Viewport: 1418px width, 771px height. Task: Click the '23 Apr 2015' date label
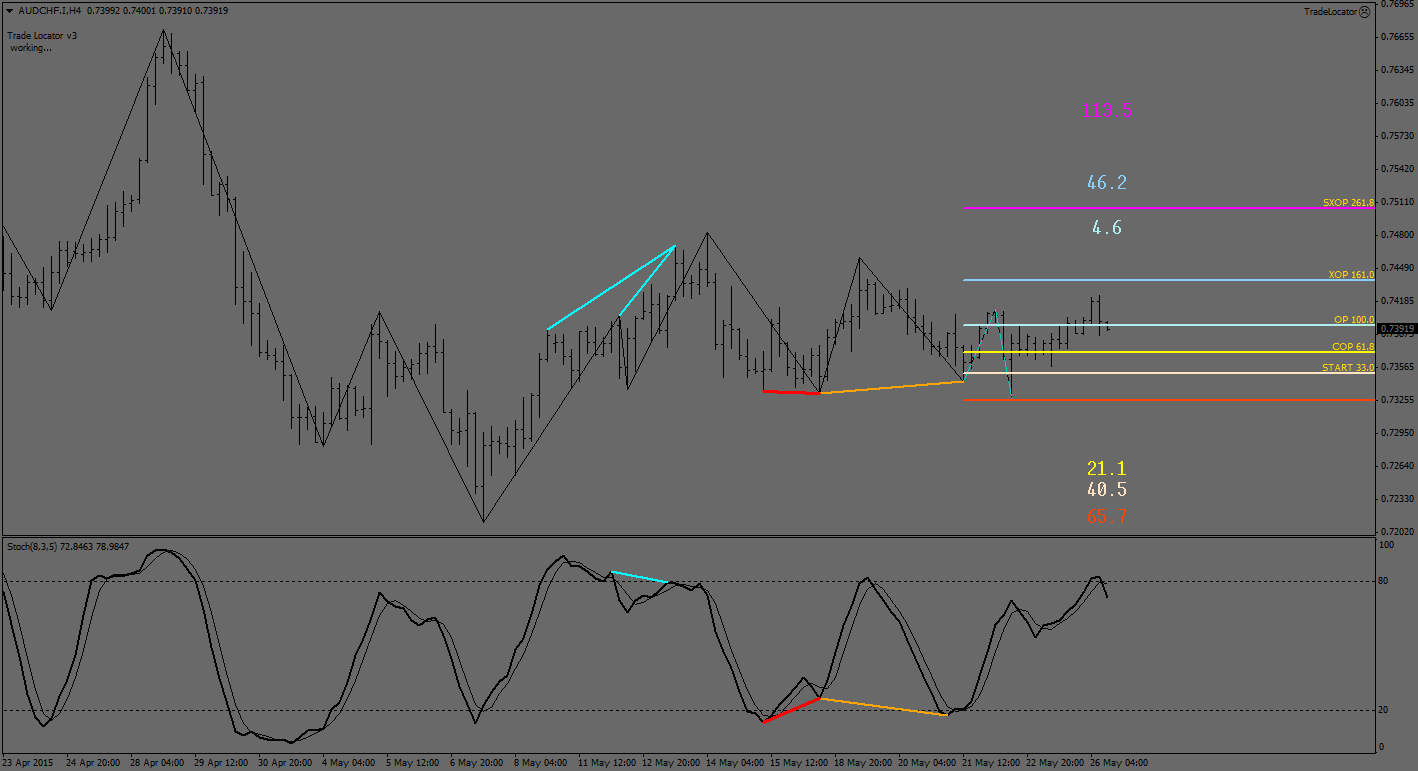pyautogui.click(x=27, y=762)
